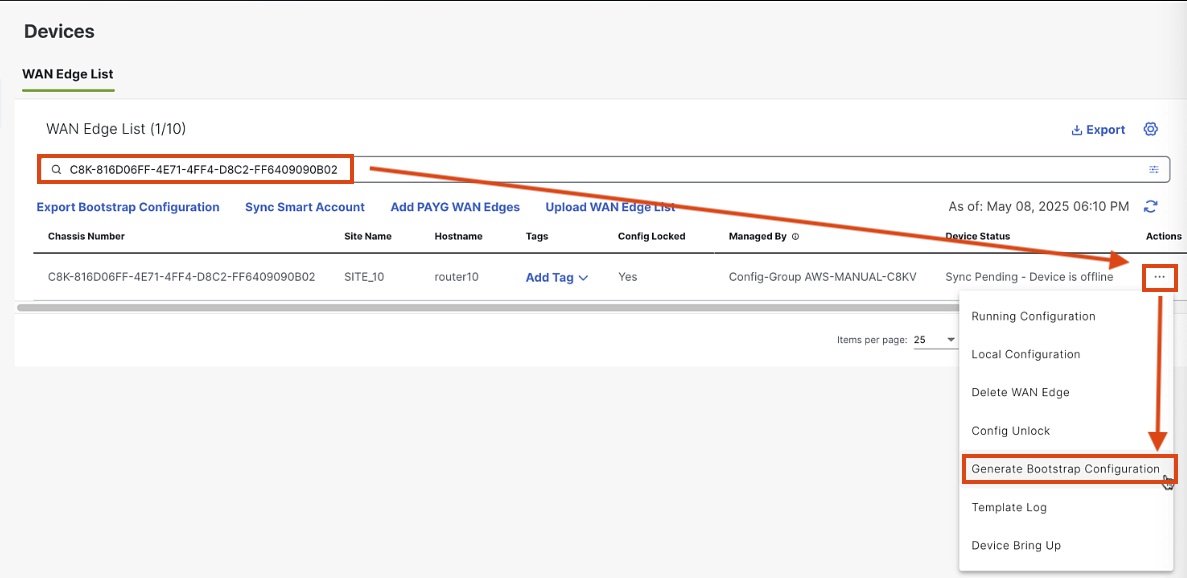Viewport: 1187px width, 578px height.
Task: Click the Config Locked value Yes
Action: (x=628, y=277)
